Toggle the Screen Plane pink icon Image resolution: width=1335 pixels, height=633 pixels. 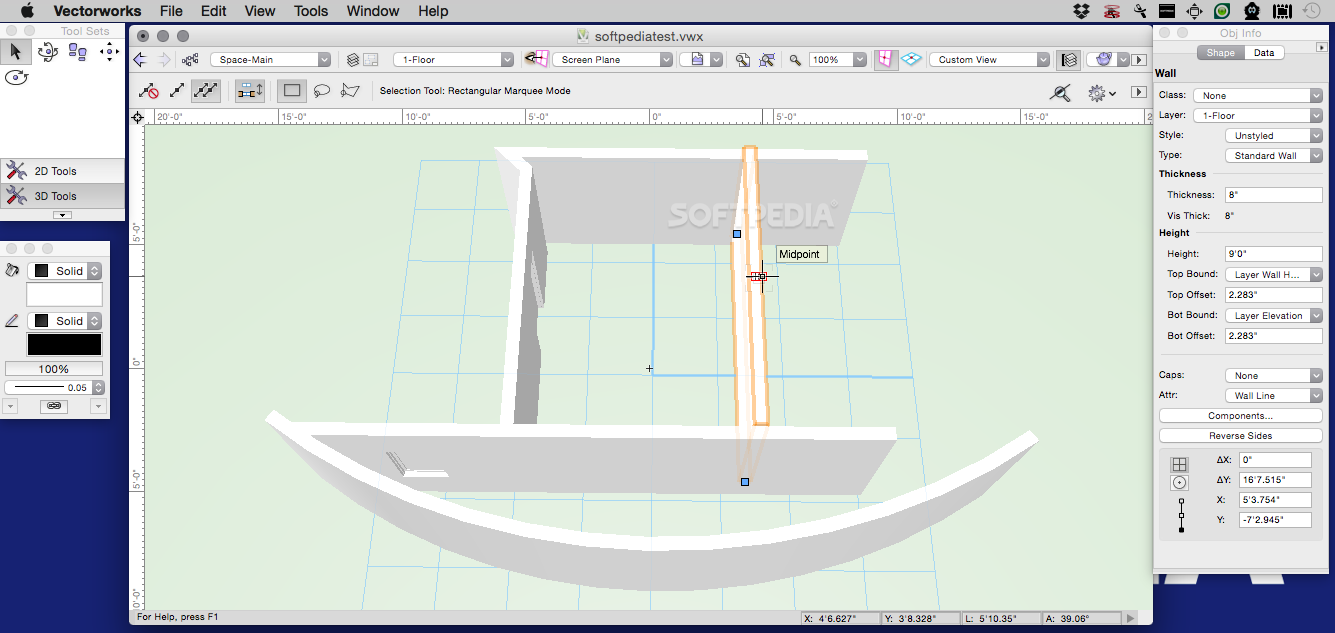885,59
